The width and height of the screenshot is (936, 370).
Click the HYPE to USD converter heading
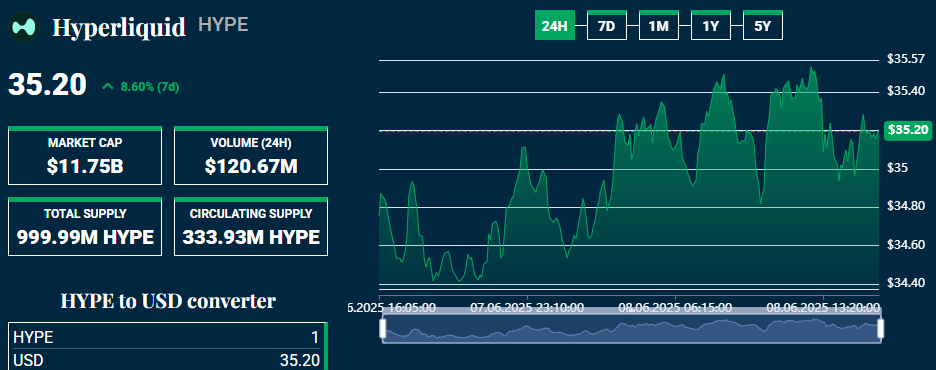(168, 301)
